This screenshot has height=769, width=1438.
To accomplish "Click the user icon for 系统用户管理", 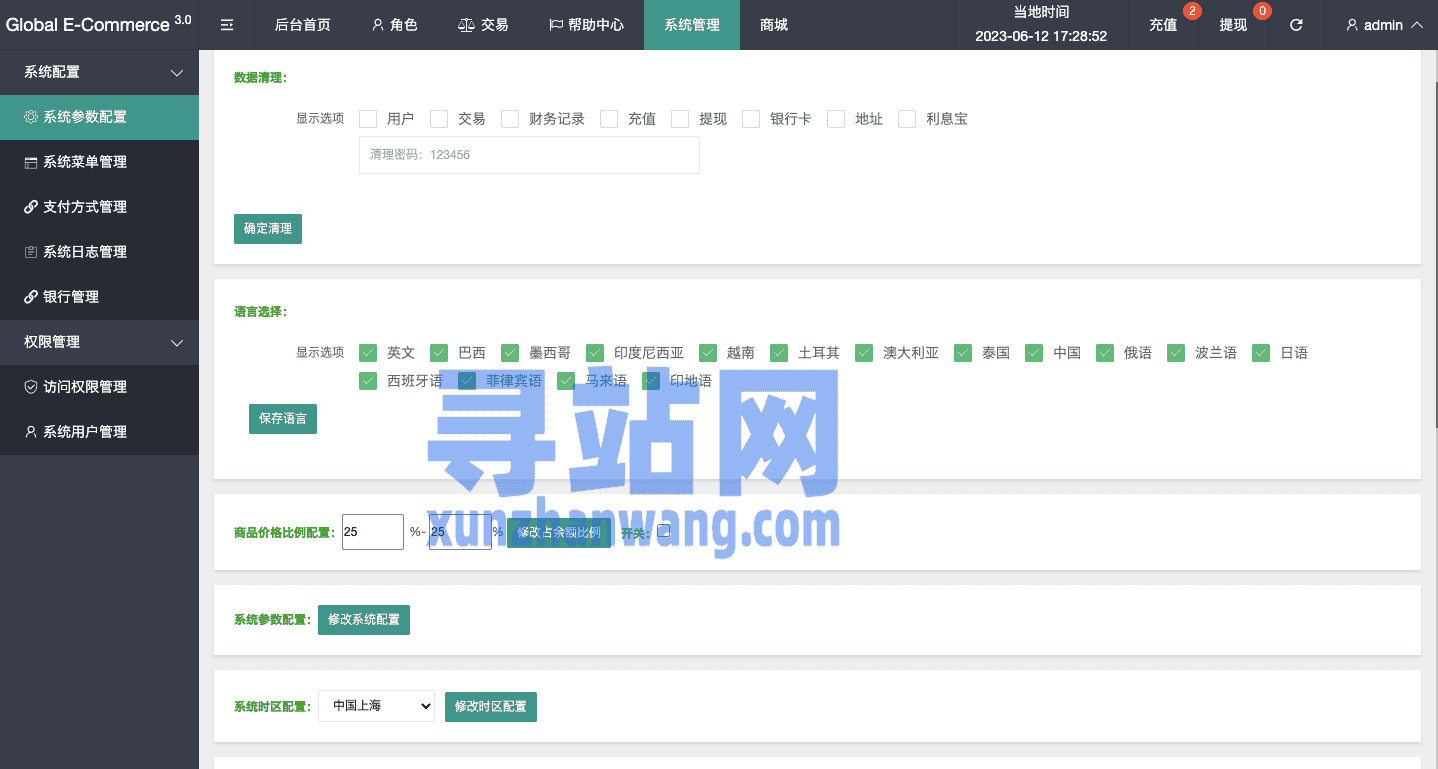I will click(x=31, y=432).
